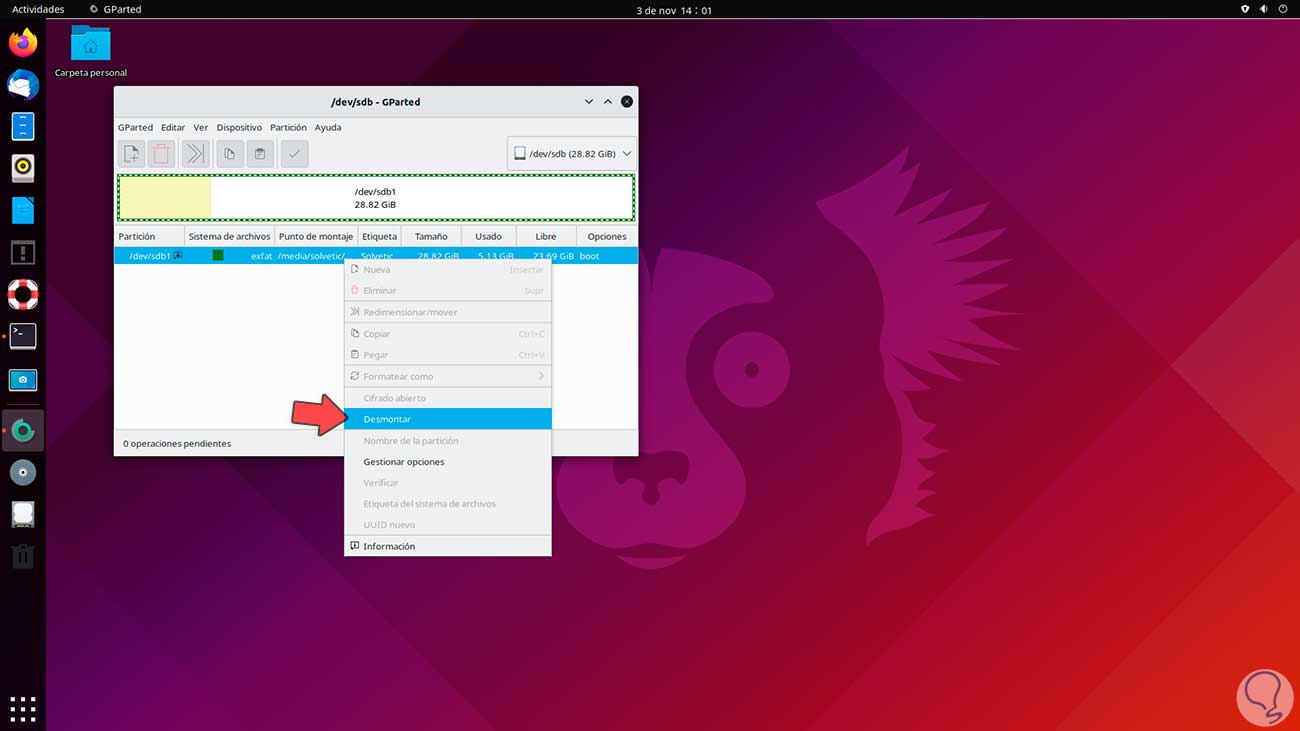Click the Sistema de archivos column header
1300x731 pixels.
(x=229, y=237)
